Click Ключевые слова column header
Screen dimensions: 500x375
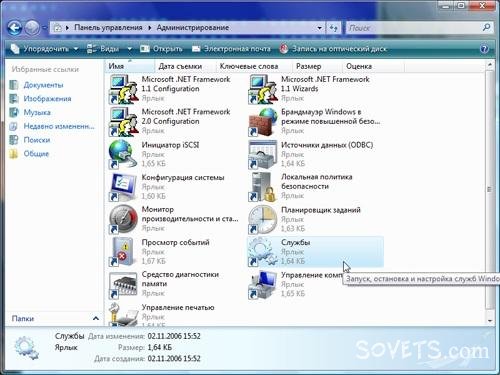(x=254, y=66)
